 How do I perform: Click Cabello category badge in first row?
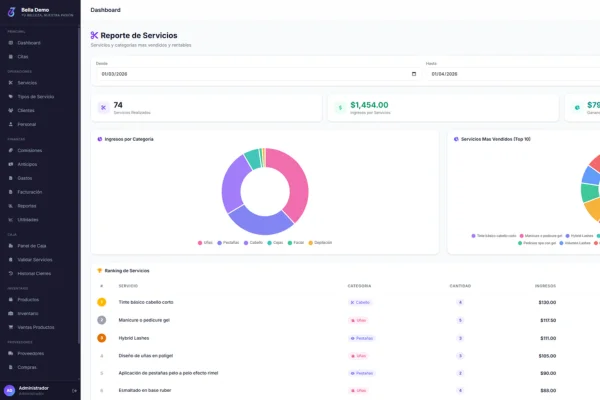(359, 302)
